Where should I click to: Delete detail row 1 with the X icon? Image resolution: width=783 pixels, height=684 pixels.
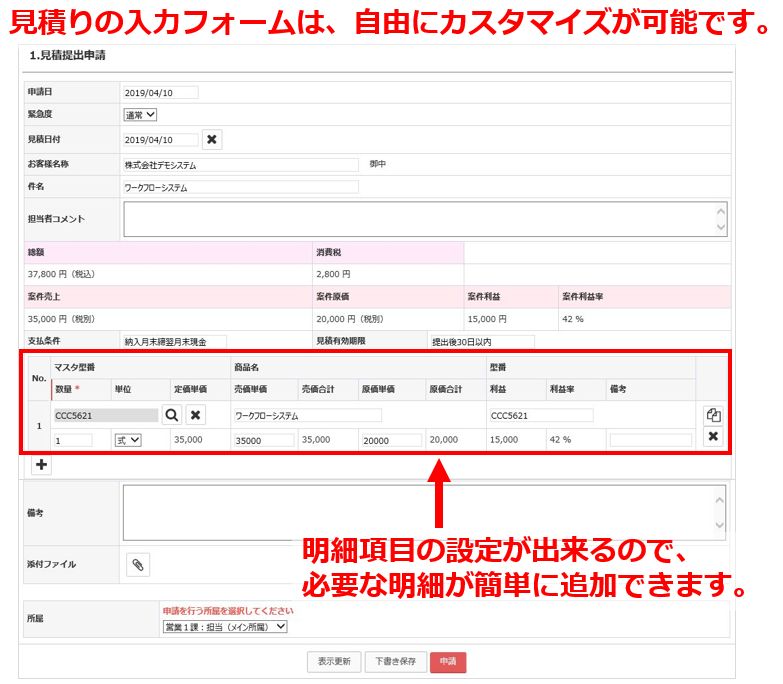[x=713, y=437]
